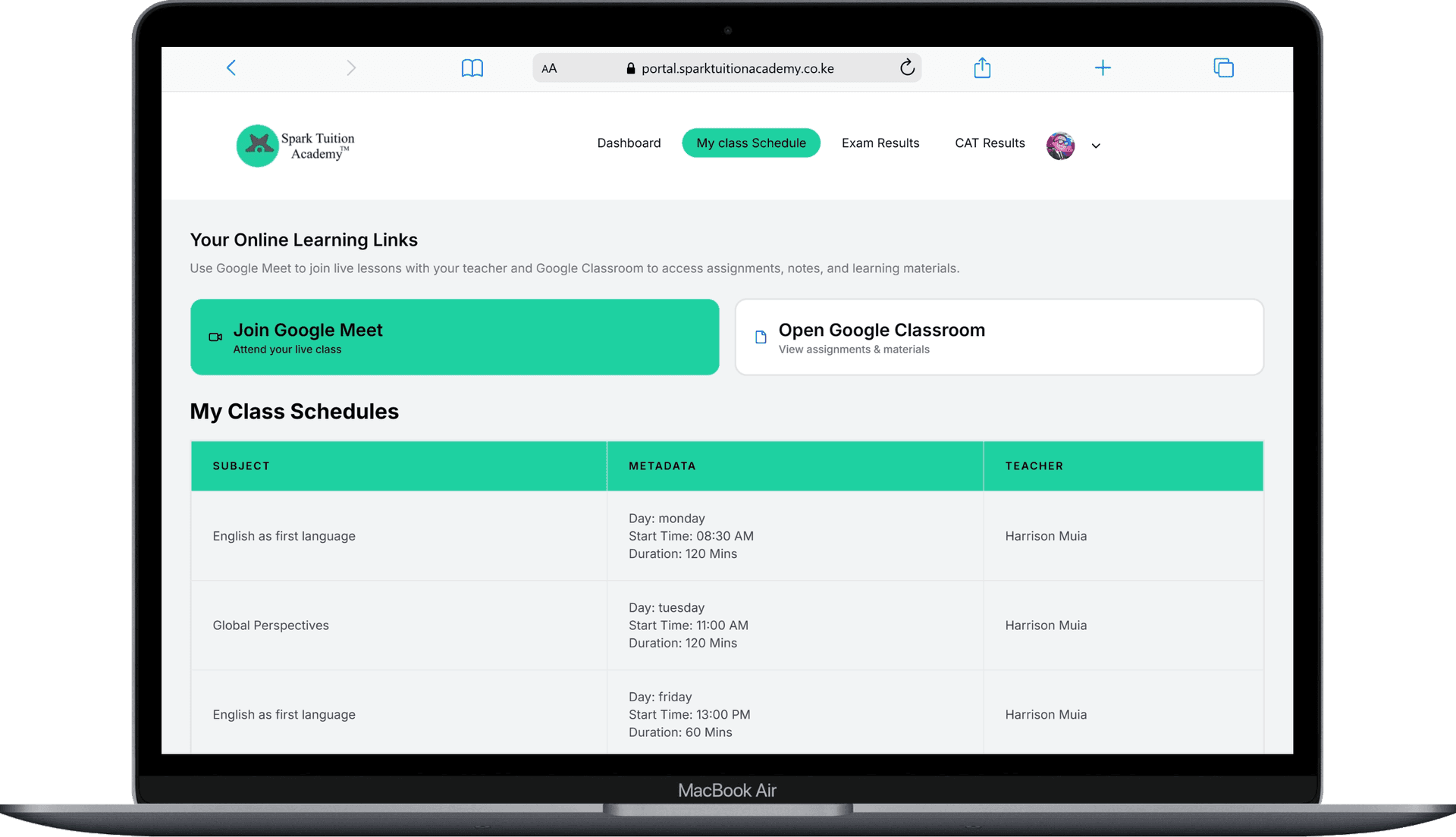
Task: Click the Open Google Classroom button
Action: click(999, 337)
